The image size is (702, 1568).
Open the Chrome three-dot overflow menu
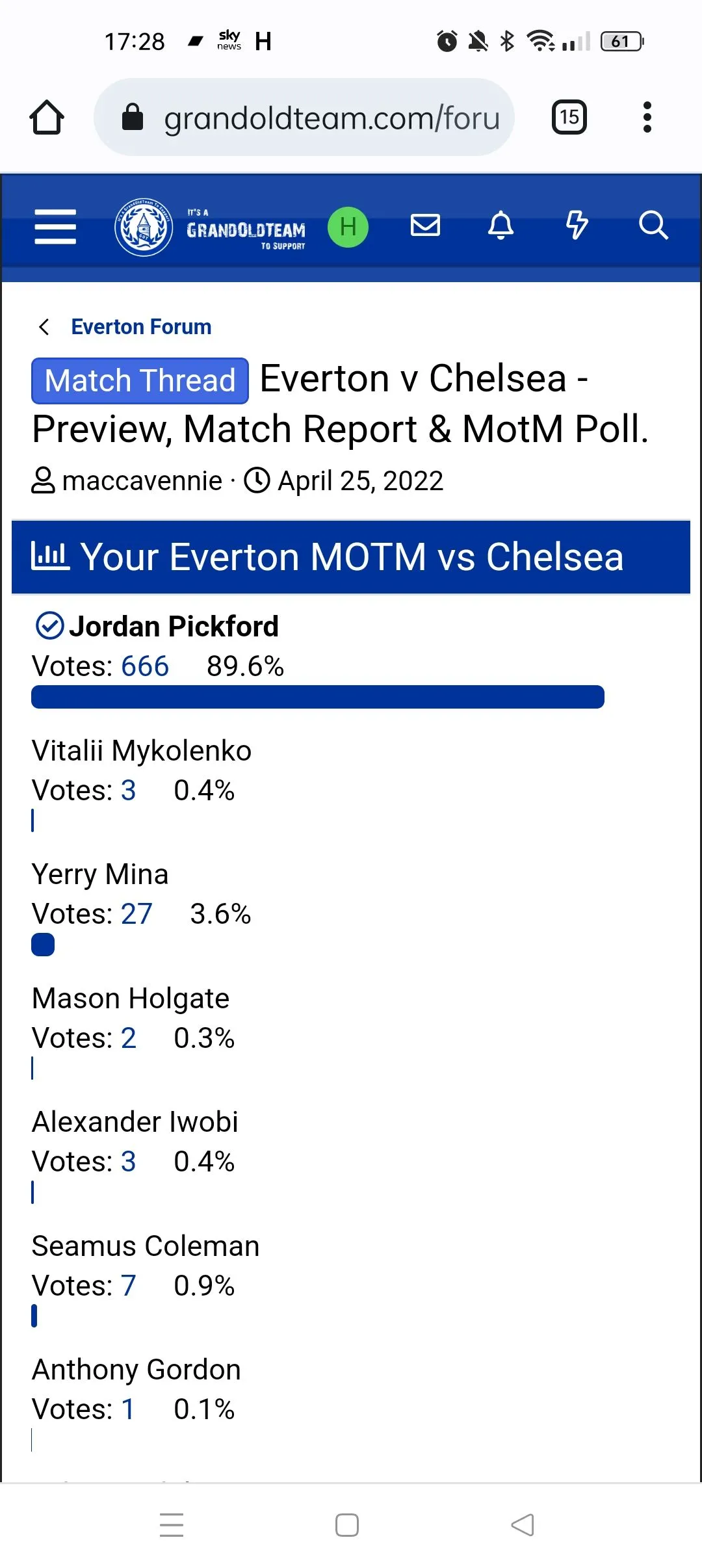click(x=647, y=118)
